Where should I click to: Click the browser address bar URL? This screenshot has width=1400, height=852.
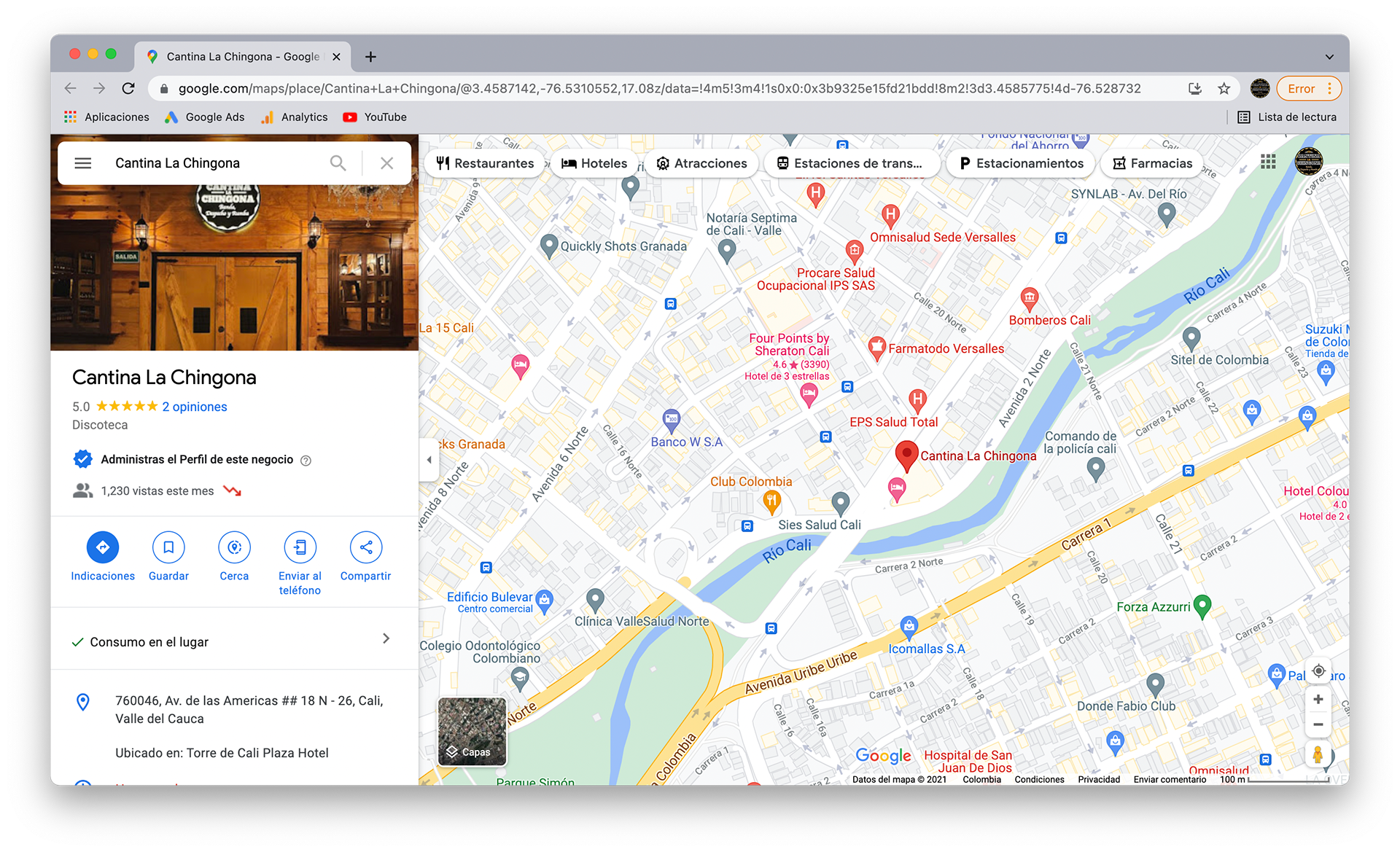(x=659, y=89)
